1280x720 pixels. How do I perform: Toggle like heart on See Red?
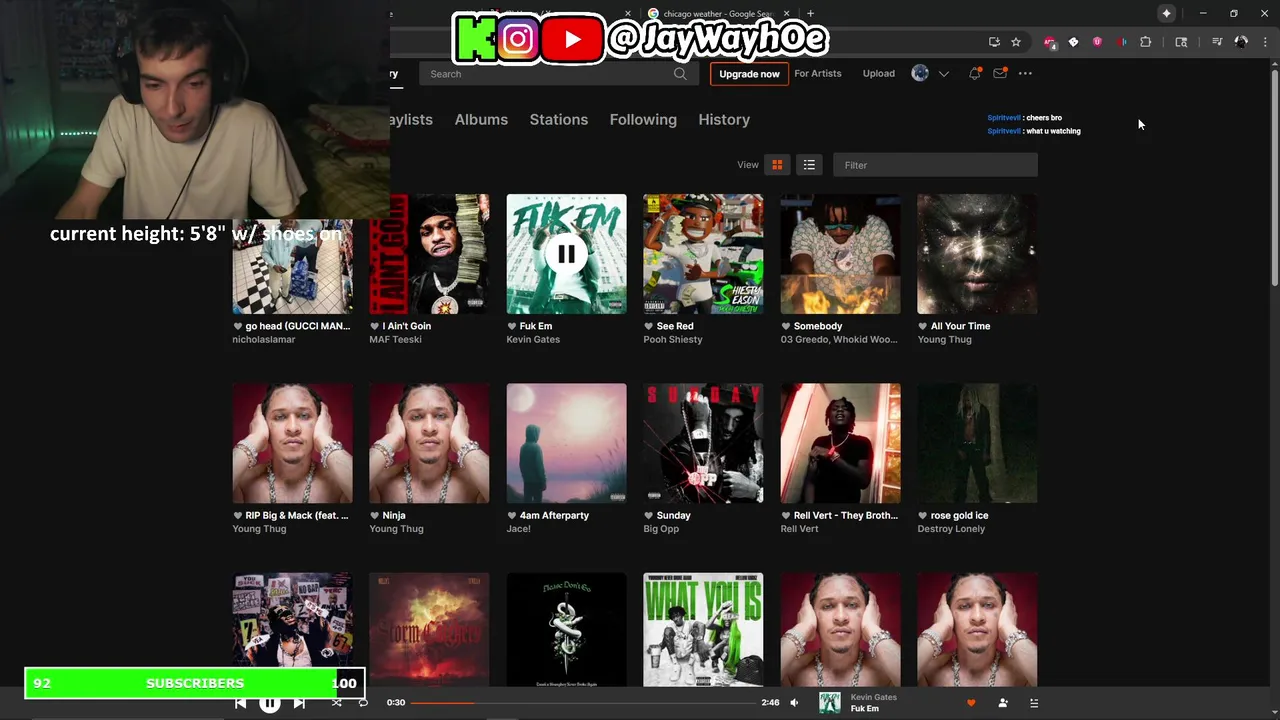click(648, 326)
